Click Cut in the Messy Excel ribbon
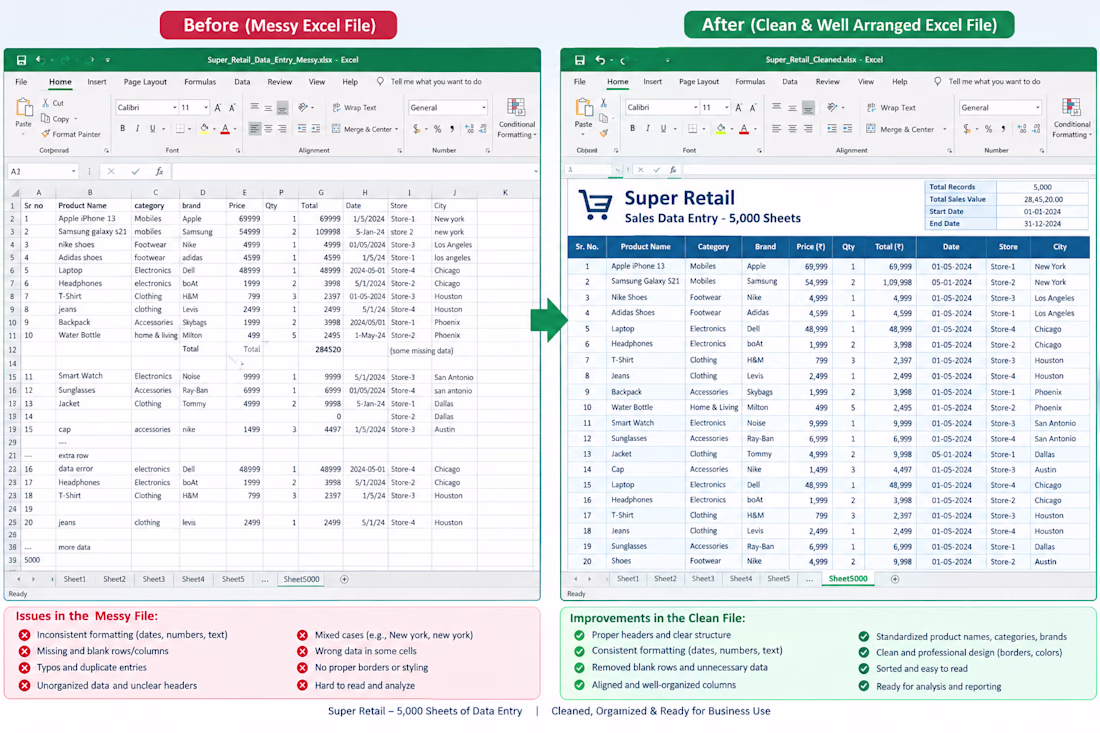This screenshot has height=733, width=1100. (53, 103)
